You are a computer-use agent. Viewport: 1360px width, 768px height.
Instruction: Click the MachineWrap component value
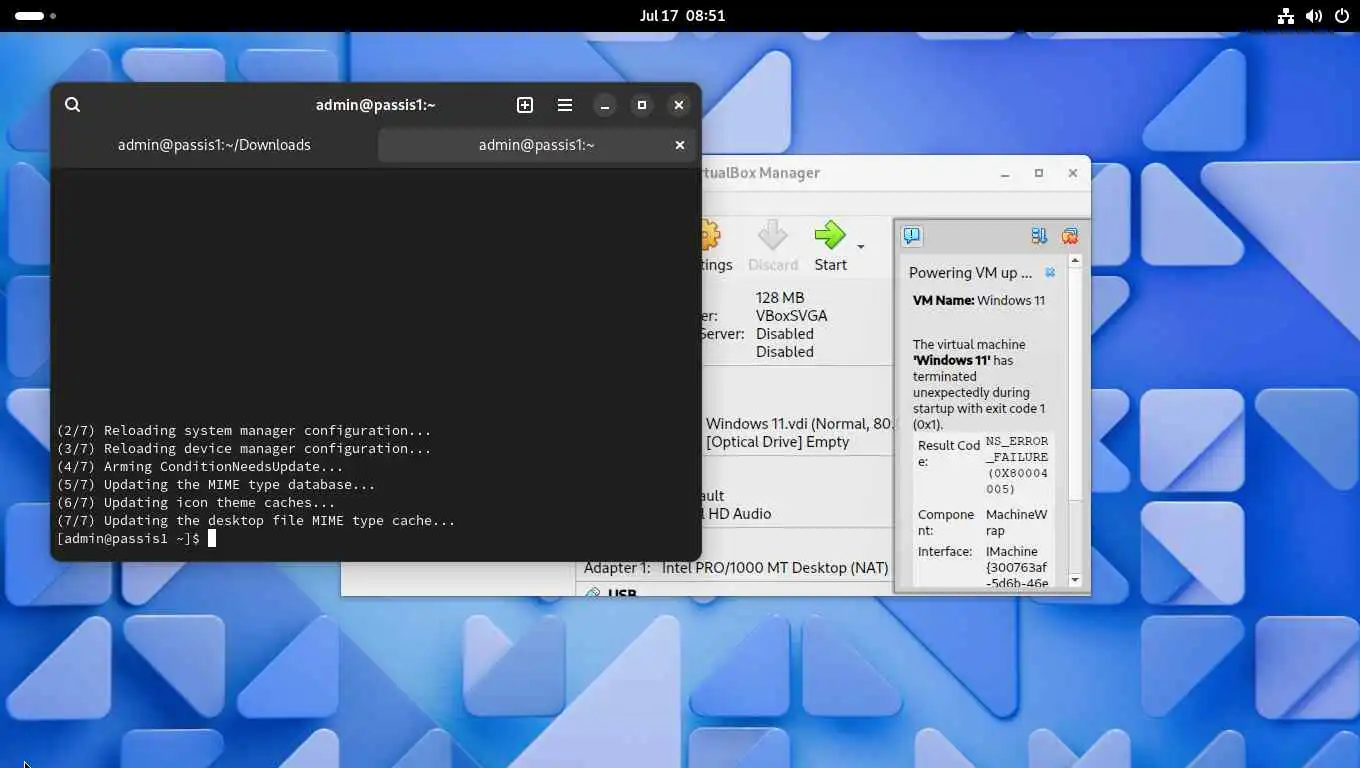coord(1017,523)
